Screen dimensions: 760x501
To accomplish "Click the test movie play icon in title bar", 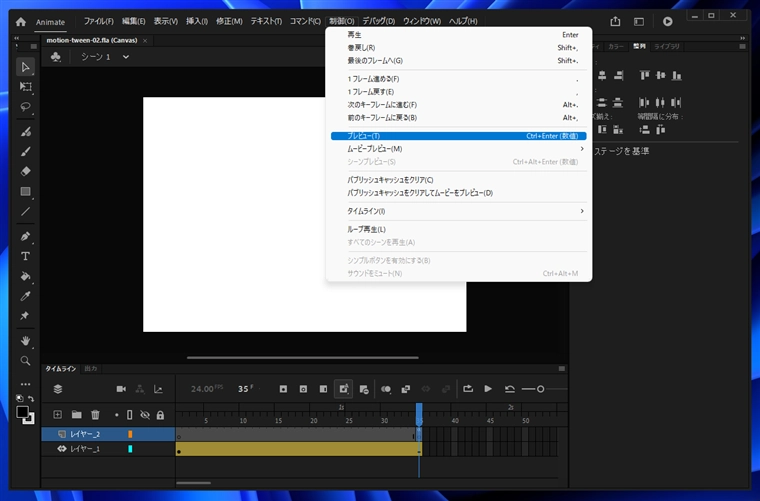I will point(667,21).
